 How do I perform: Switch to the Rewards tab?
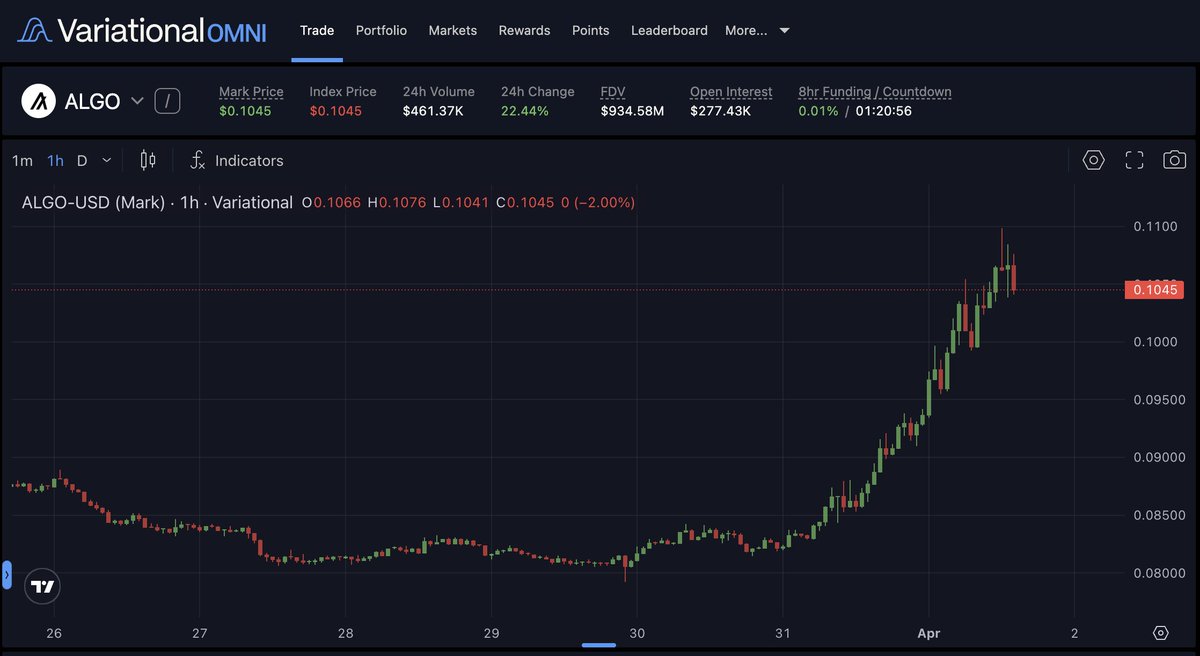[524, 31]
